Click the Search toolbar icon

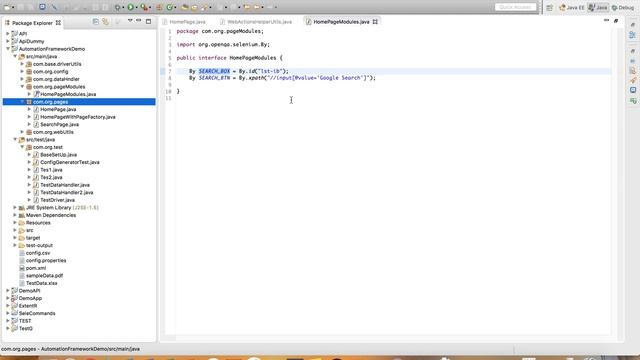[x=204, y=7]
